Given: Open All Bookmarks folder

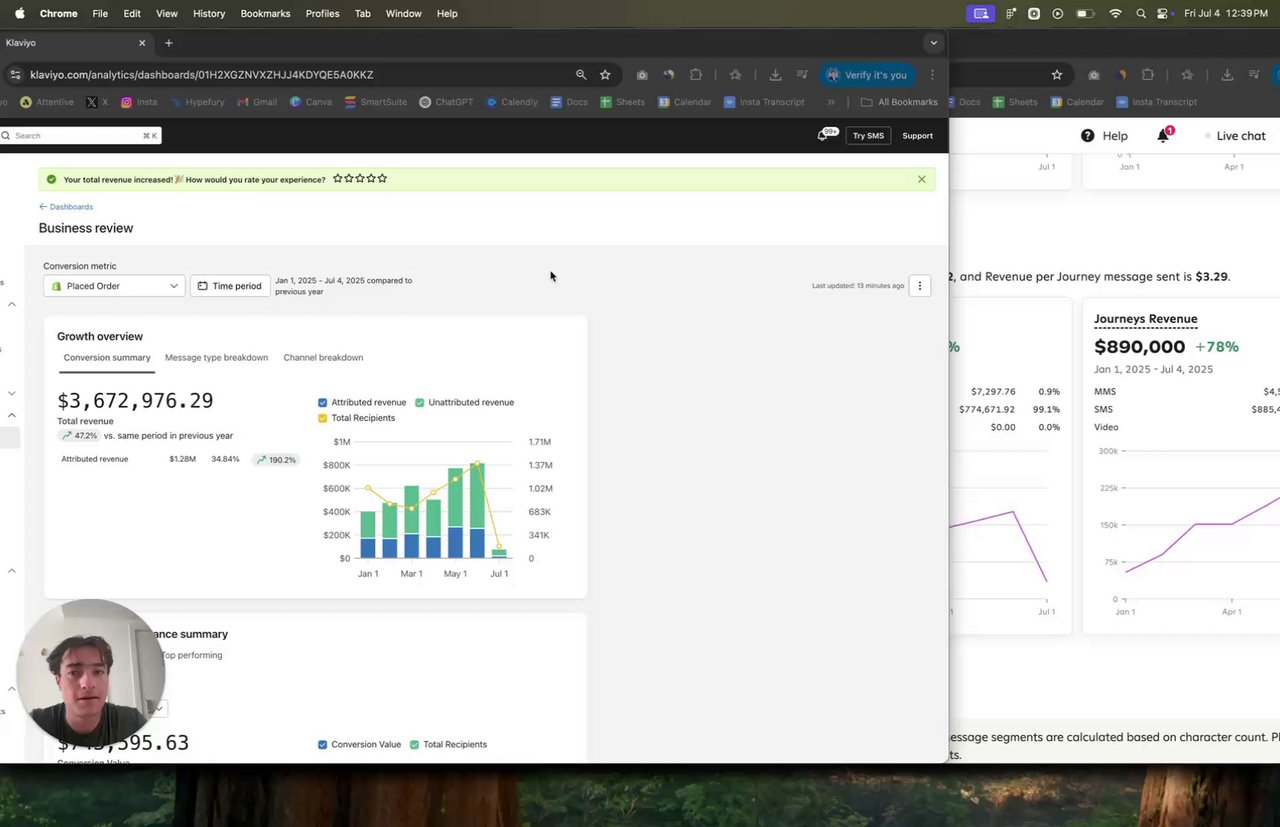Looking at the screenshot, I should point(899,102).
